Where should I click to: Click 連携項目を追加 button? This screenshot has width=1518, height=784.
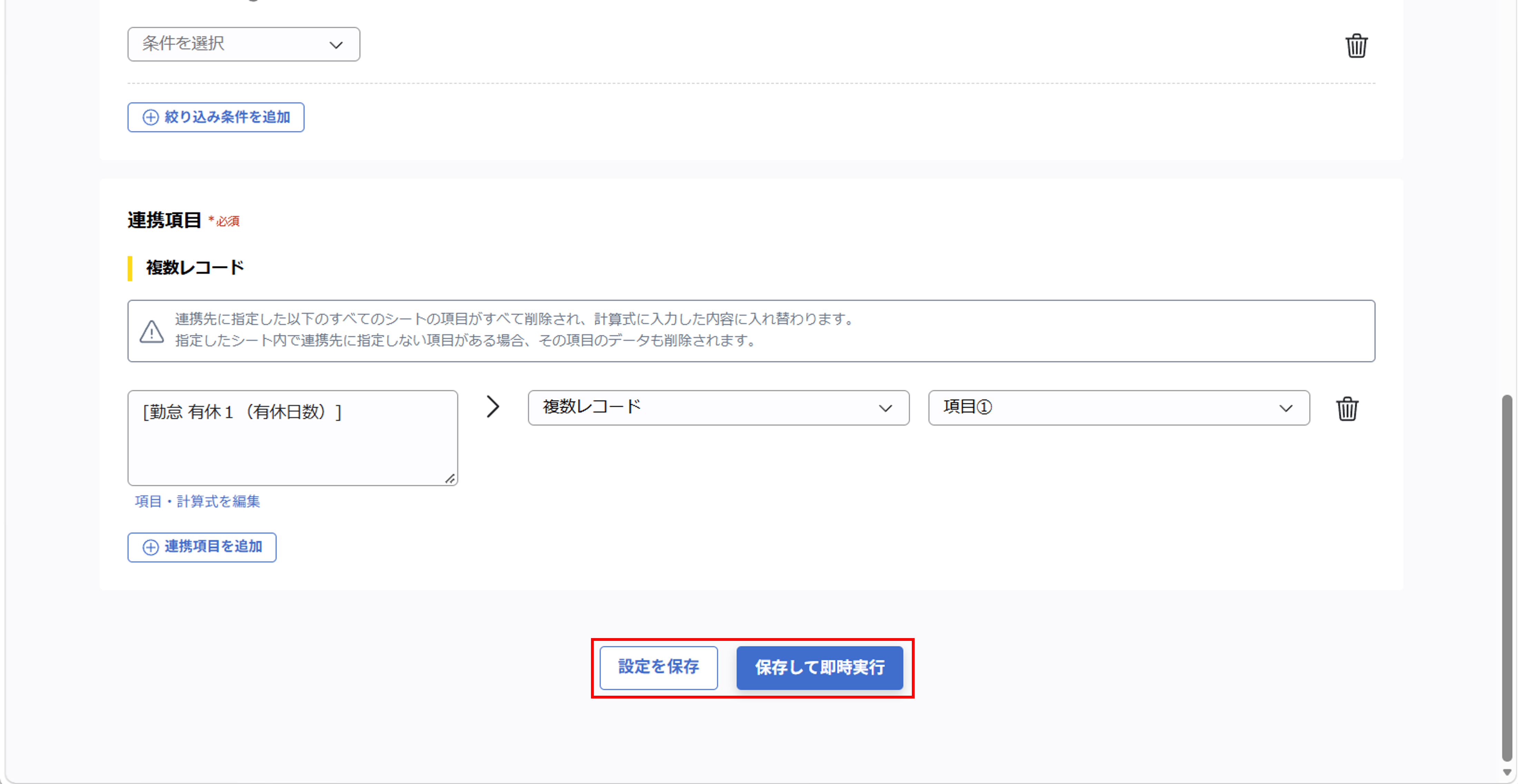coord(201,547)
